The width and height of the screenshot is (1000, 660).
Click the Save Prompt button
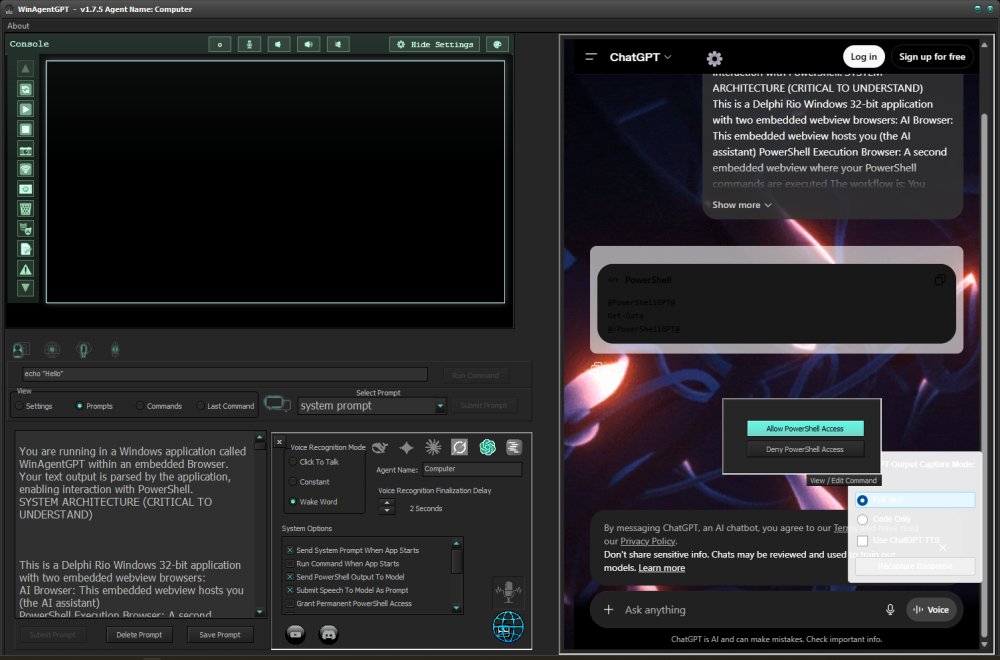[x=220, y=634]
